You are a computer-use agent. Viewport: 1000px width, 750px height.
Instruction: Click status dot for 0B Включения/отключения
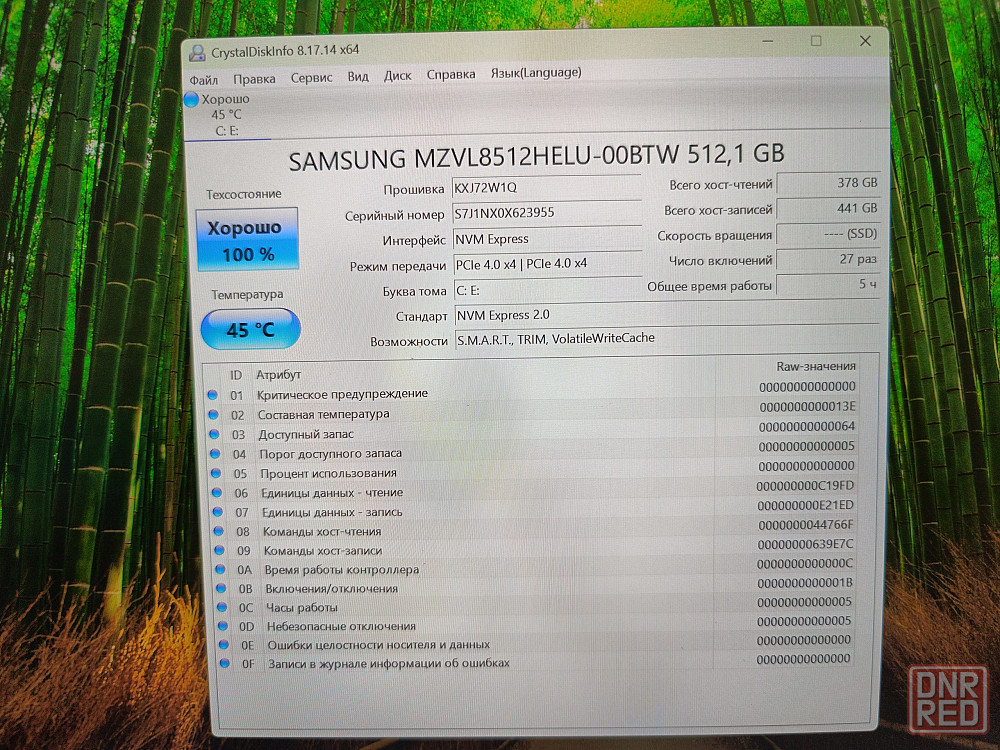click(221, 589)
